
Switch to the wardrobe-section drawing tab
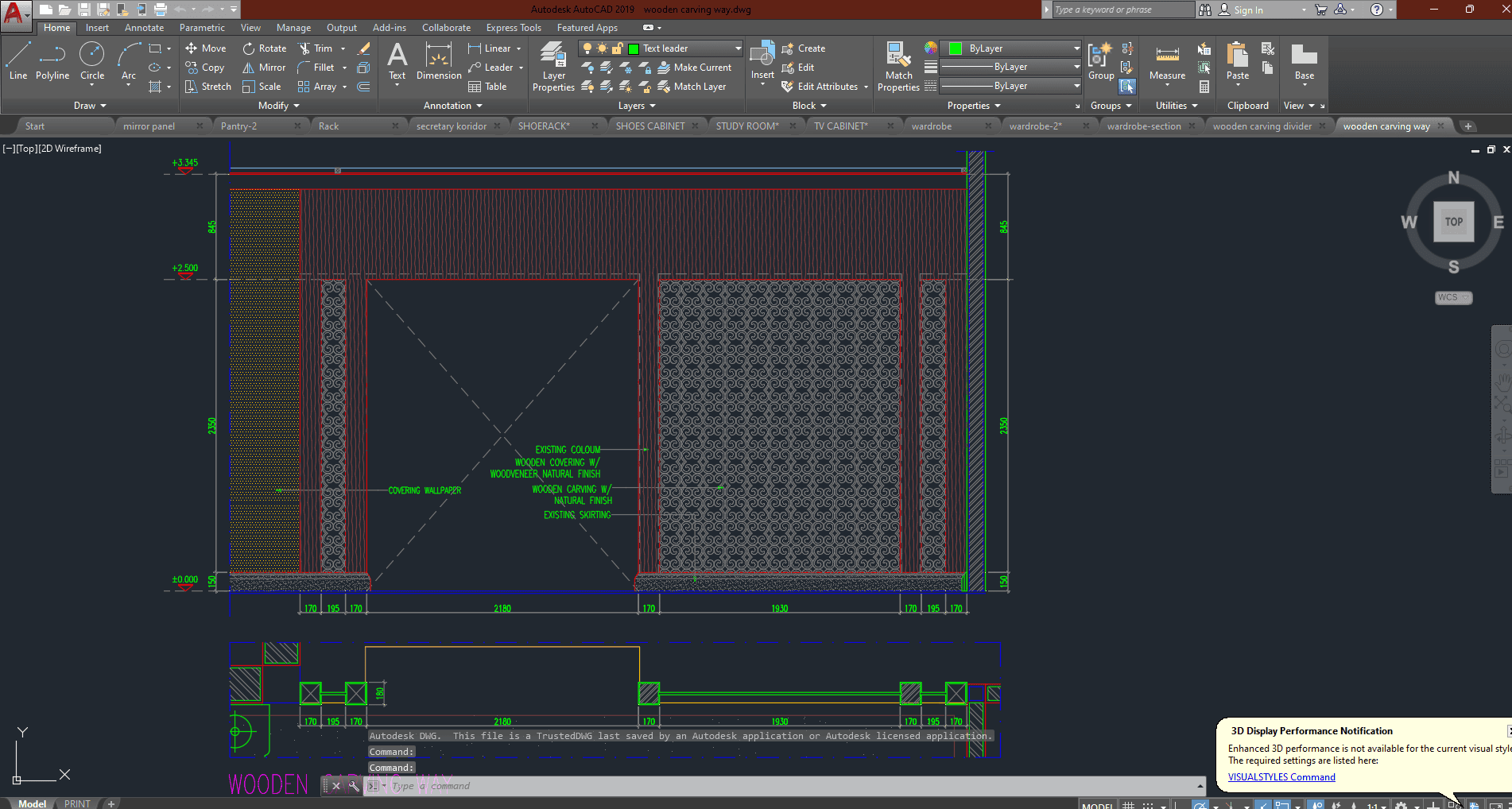(x=1143, y=126)
